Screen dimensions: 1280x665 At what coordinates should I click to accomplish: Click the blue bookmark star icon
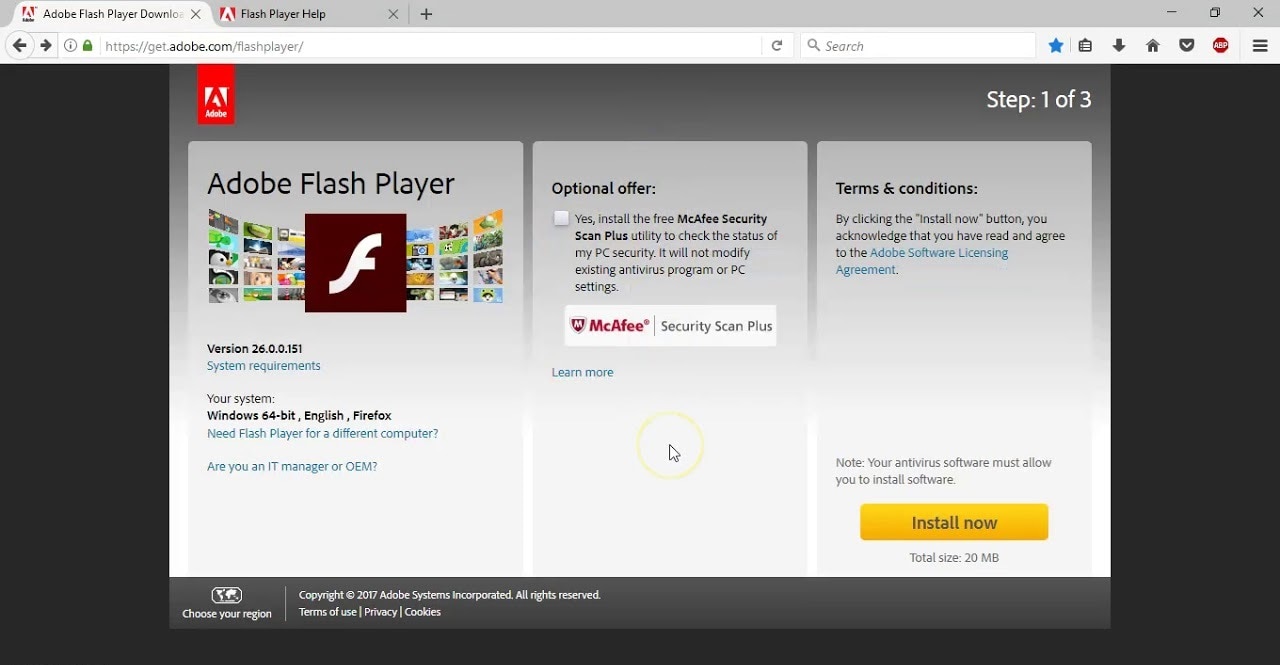coord(1056,46)
